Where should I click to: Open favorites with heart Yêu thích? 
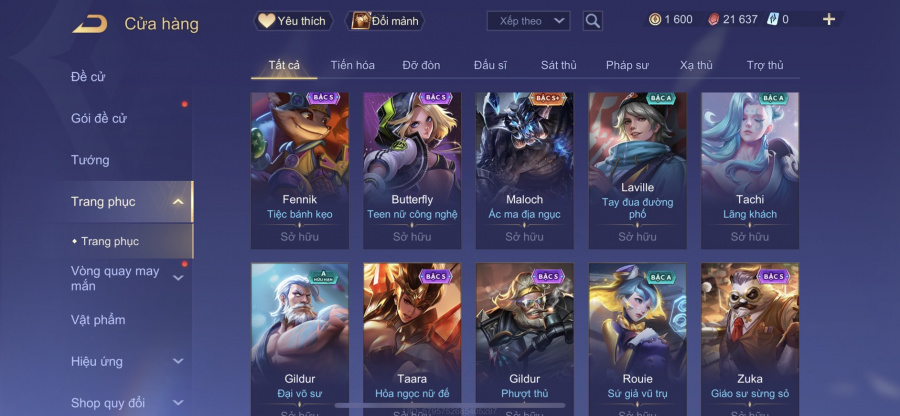293,21
